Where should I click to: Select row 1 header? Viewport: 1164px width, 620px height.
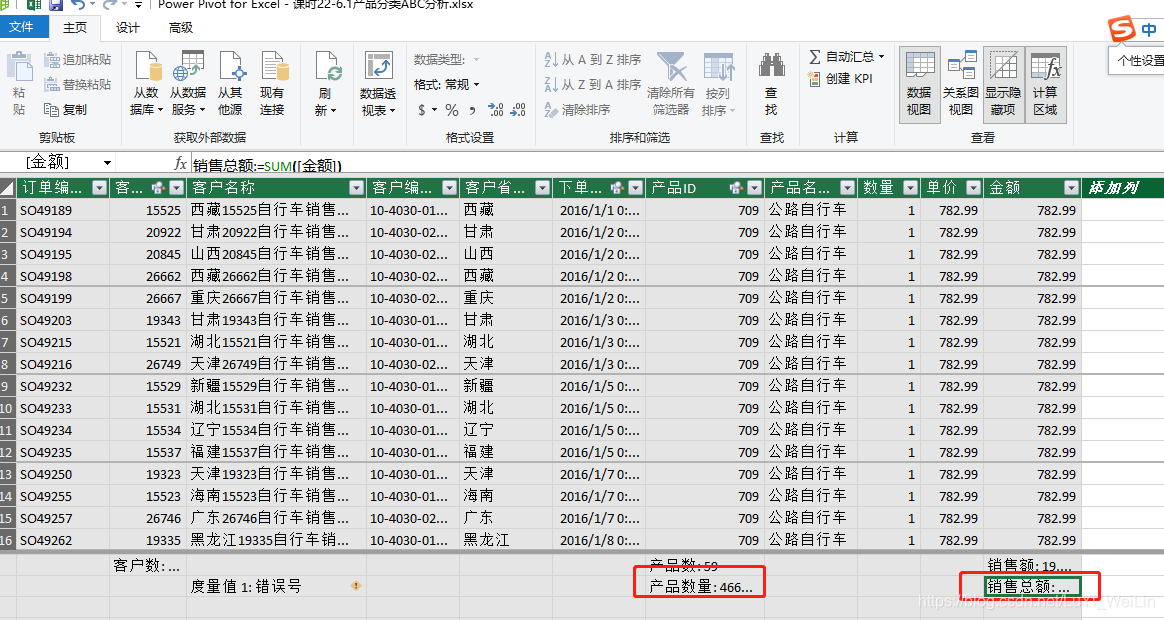tap(7, 210)
